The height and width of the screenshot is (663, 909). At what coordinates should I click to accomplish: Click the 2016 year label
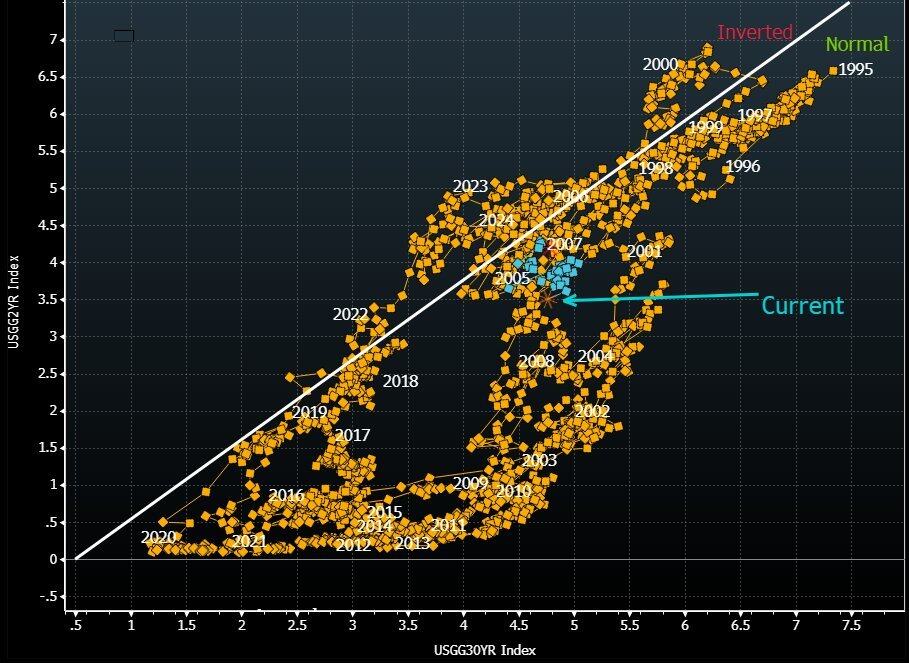(x=286, y=496)
